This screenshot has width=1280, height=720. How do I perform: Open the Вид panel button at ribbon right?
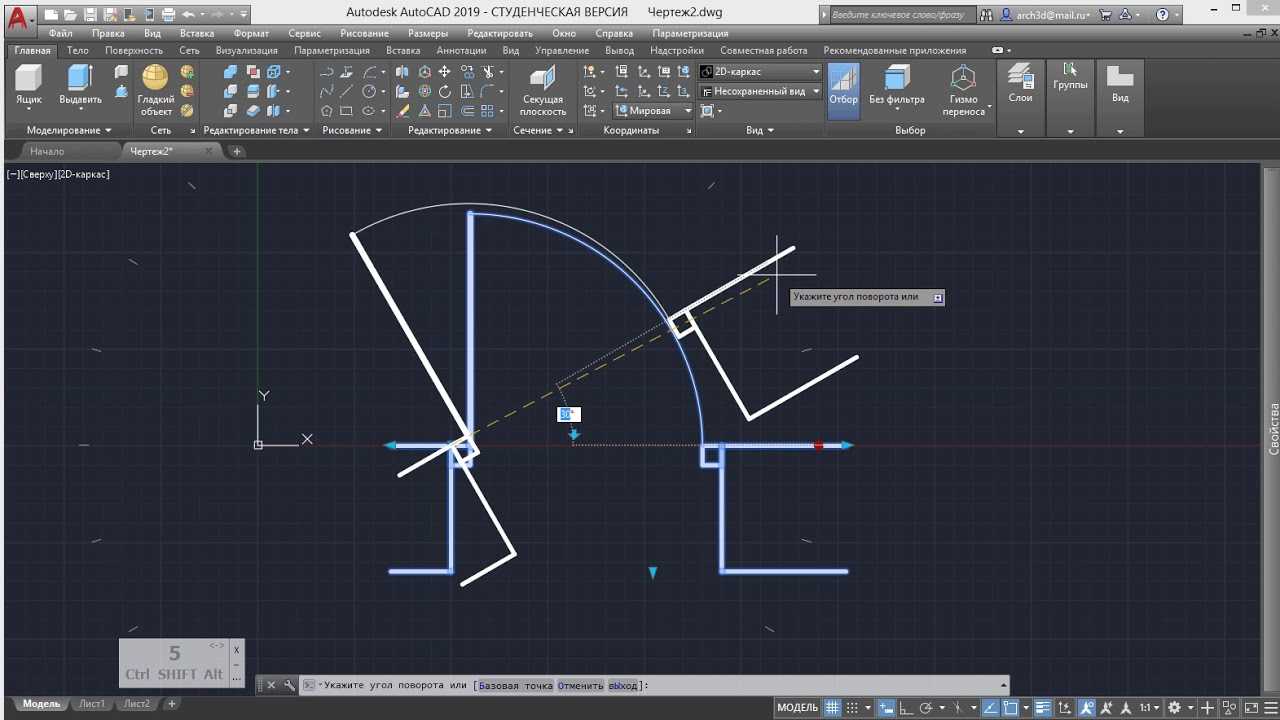(1120, 98)
